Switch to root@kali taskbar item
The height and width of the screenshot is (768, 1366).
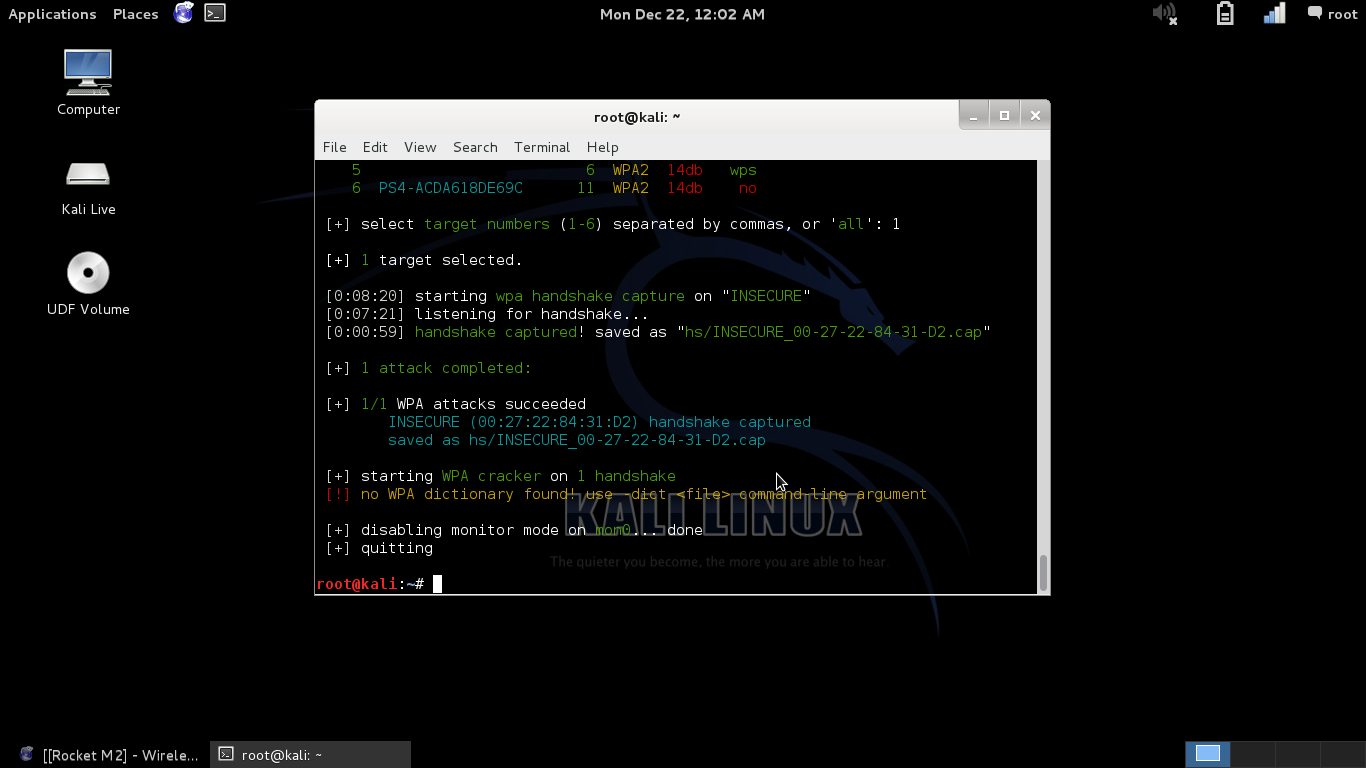pos(312,755)
